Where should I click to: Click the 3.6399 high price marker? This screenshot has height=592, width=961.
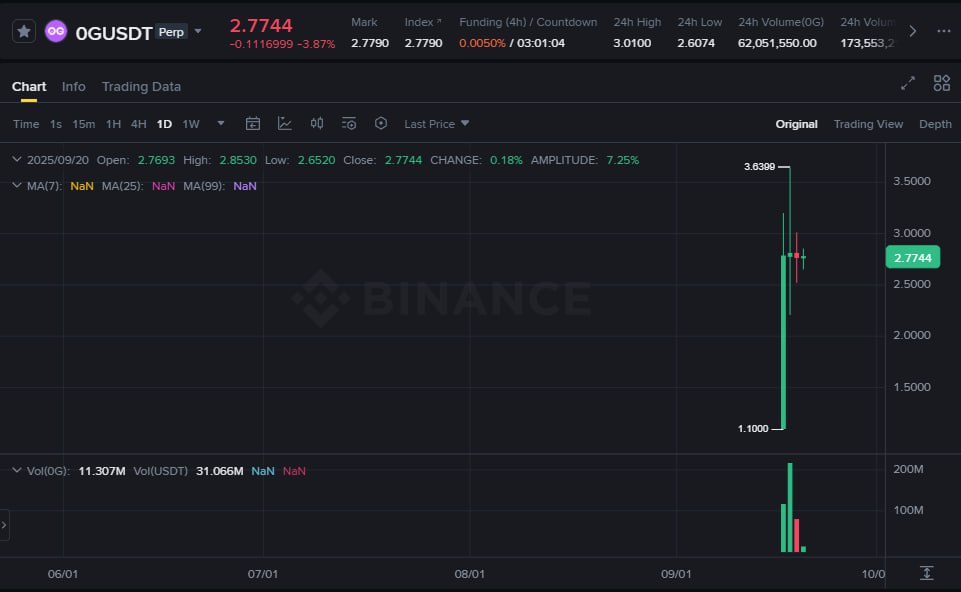759,167
